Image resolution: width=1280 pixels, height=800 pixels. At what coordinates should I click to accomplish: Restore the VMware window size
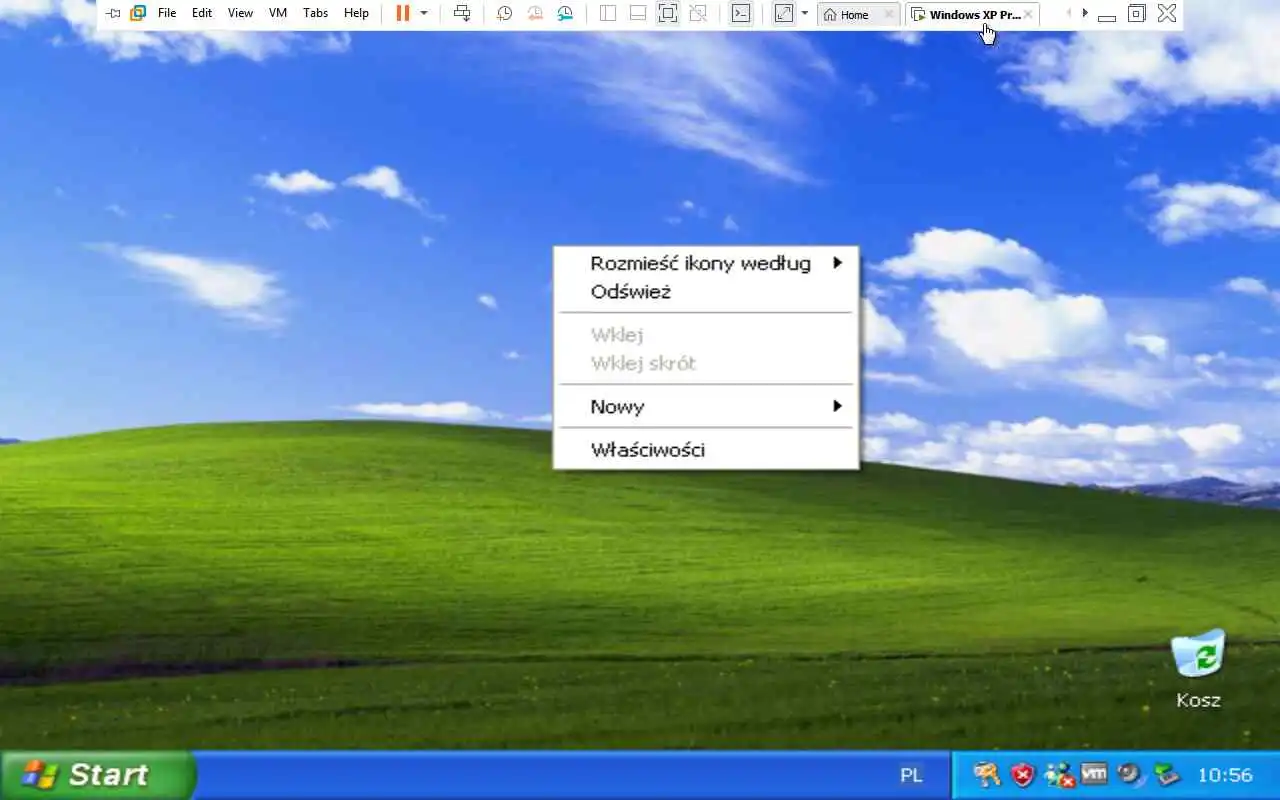point(1136,14)
